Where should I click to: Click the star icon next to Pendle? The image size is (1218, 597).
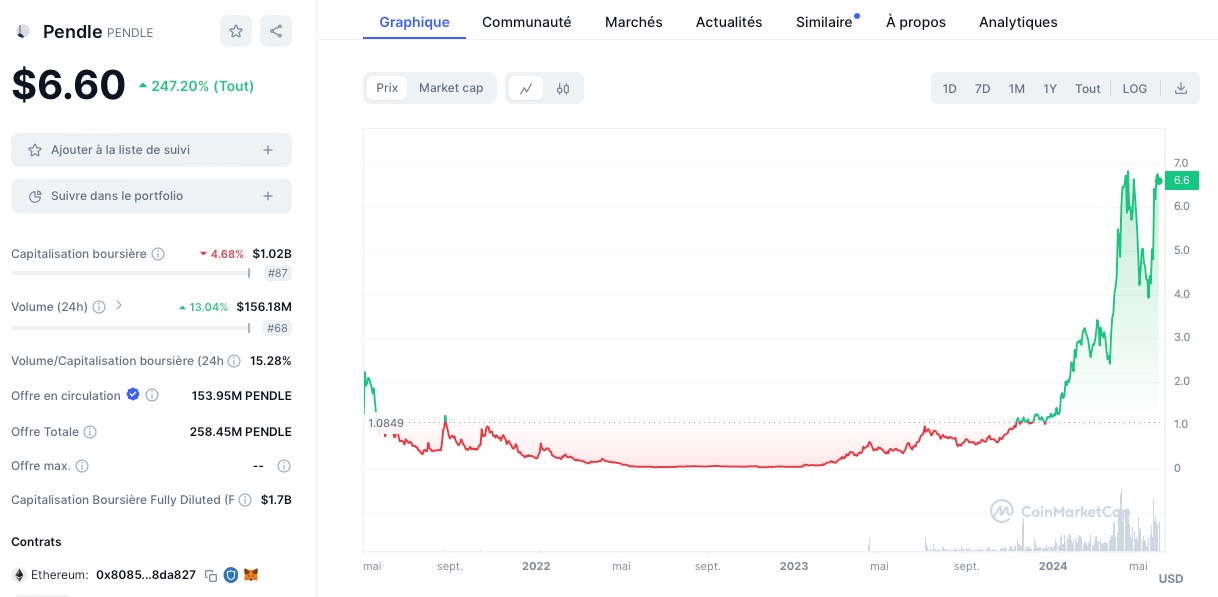pyautogui.click(x=236, y=31)
